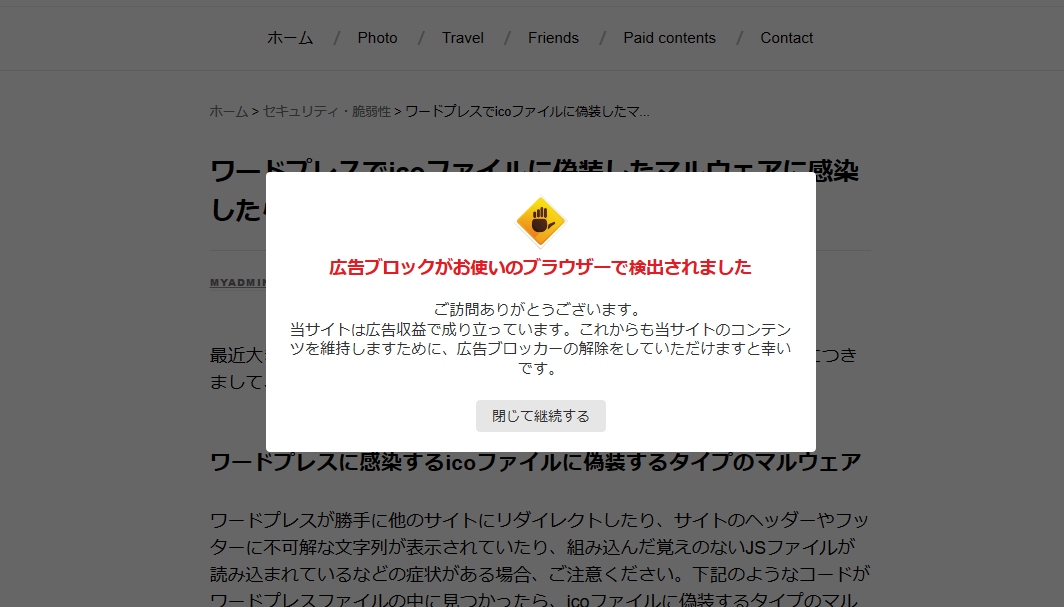Go to the Photo menu item
This screenshot has height=607, width=1064.
coord(377,38)
